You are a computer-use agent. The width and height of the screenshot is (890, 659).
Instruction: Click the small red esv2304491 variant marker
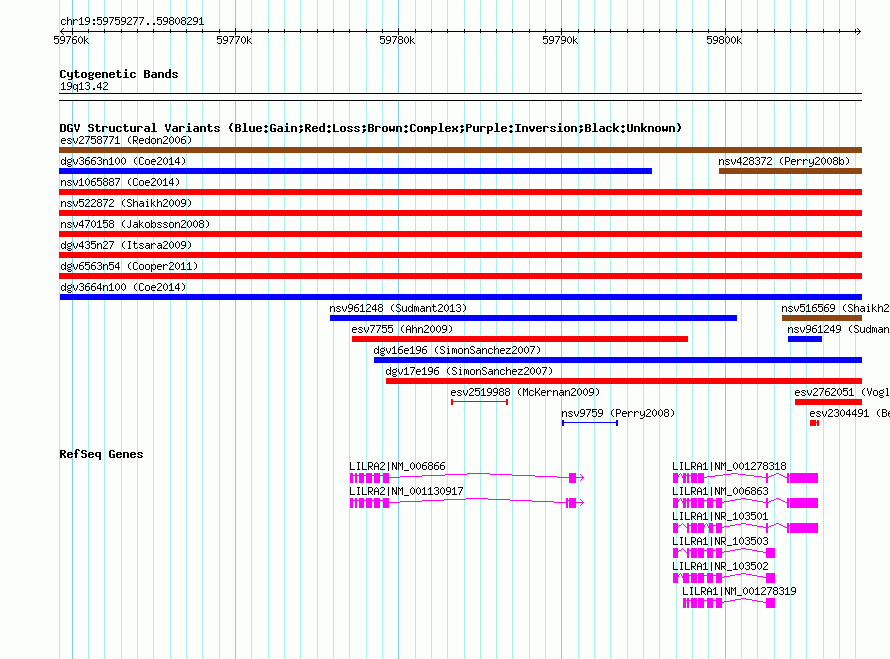point(814,423)
